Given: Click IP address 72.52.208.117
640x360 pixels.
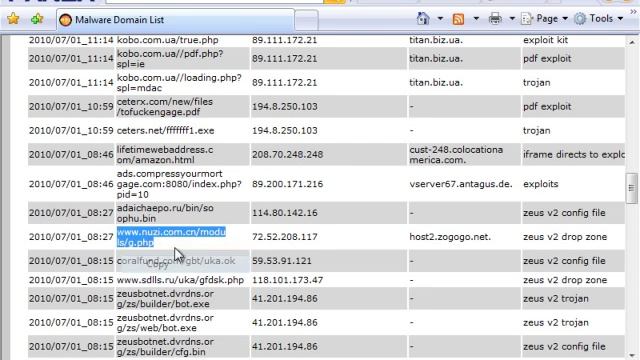Looking at the screenshot, I should pos(284,237).
